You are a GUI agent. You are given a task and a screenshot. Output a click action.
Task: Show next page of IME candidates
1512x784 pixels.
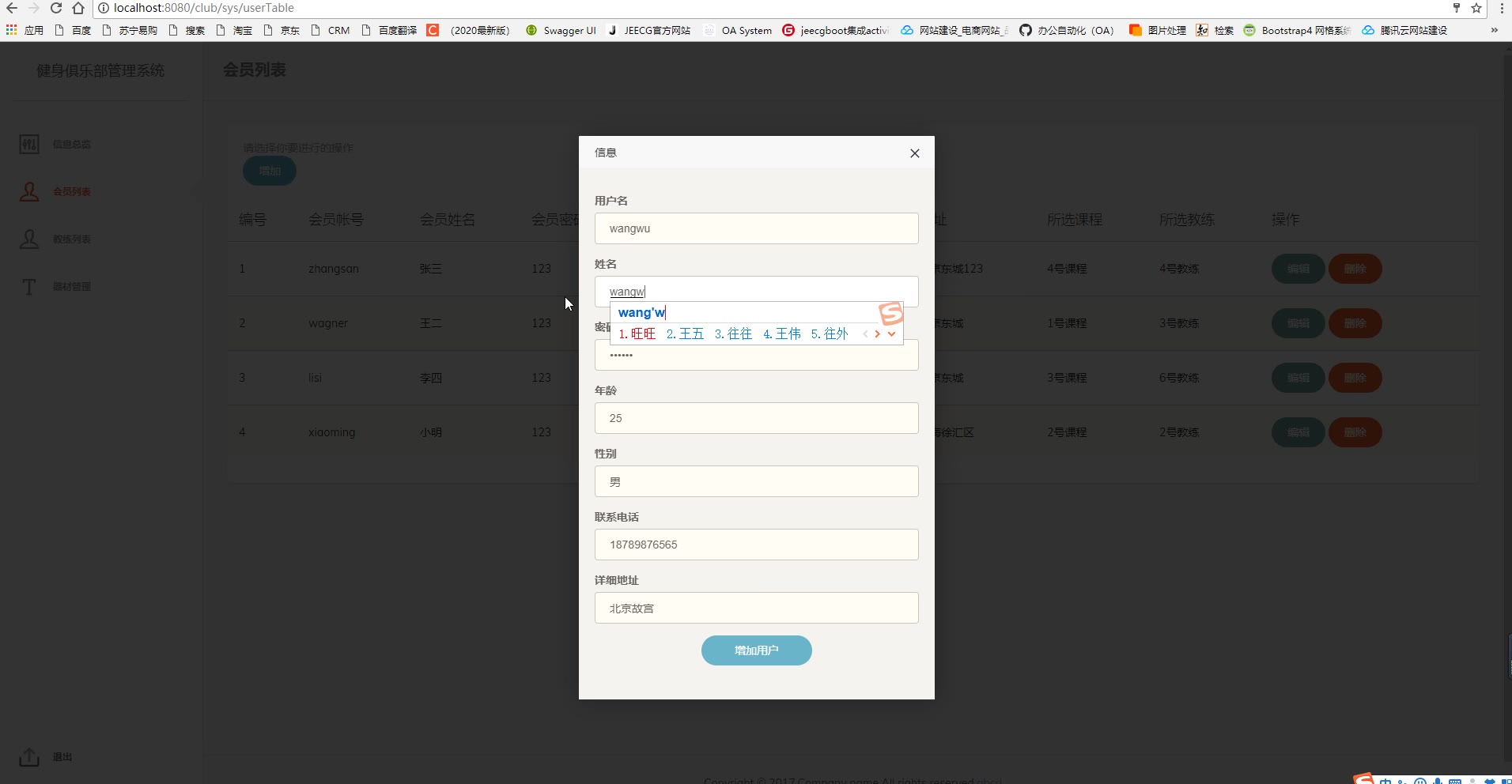point(877,334)
